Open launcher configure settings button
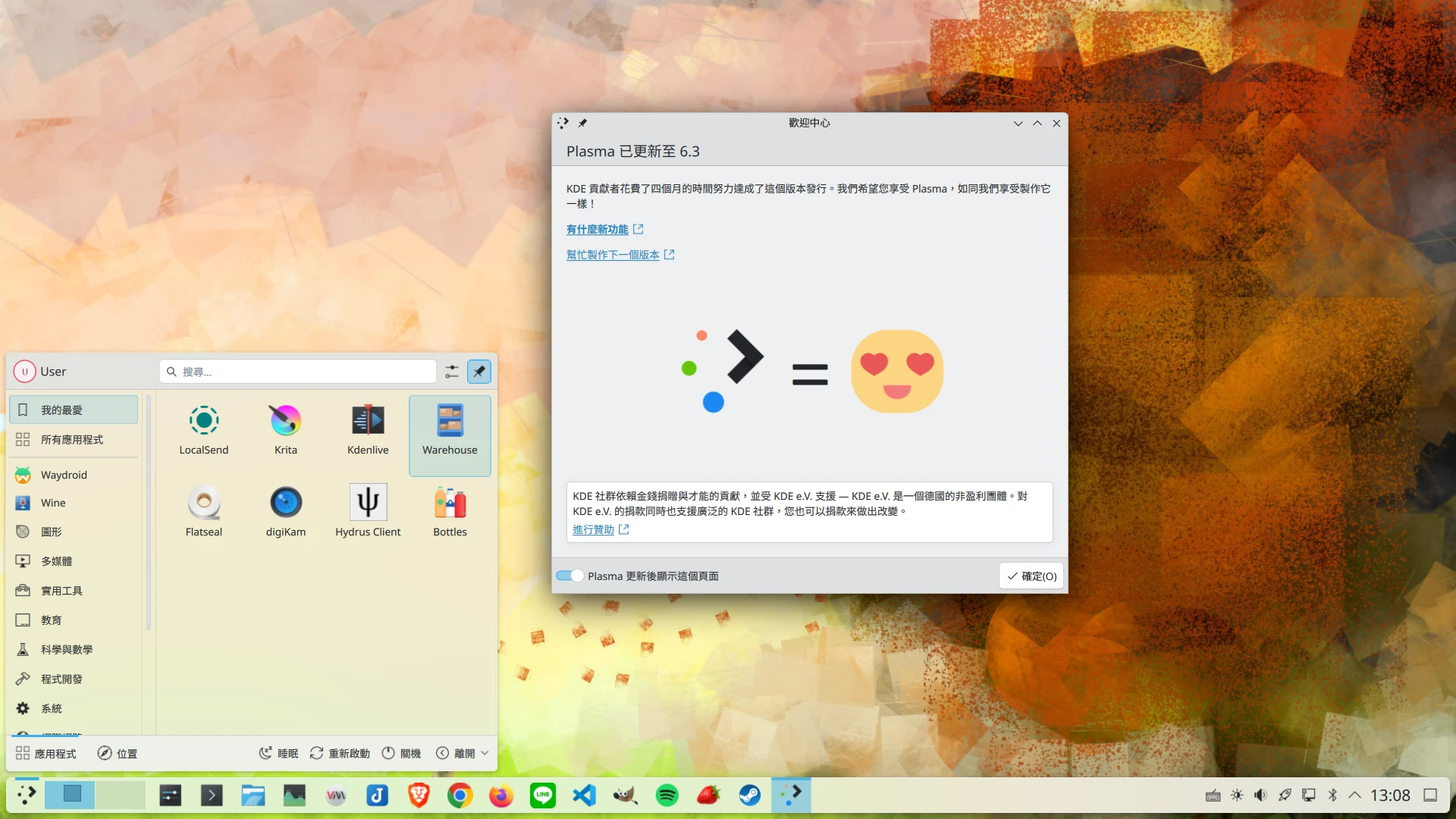Viewport: 1456px width, 819px height. [452, 372]
